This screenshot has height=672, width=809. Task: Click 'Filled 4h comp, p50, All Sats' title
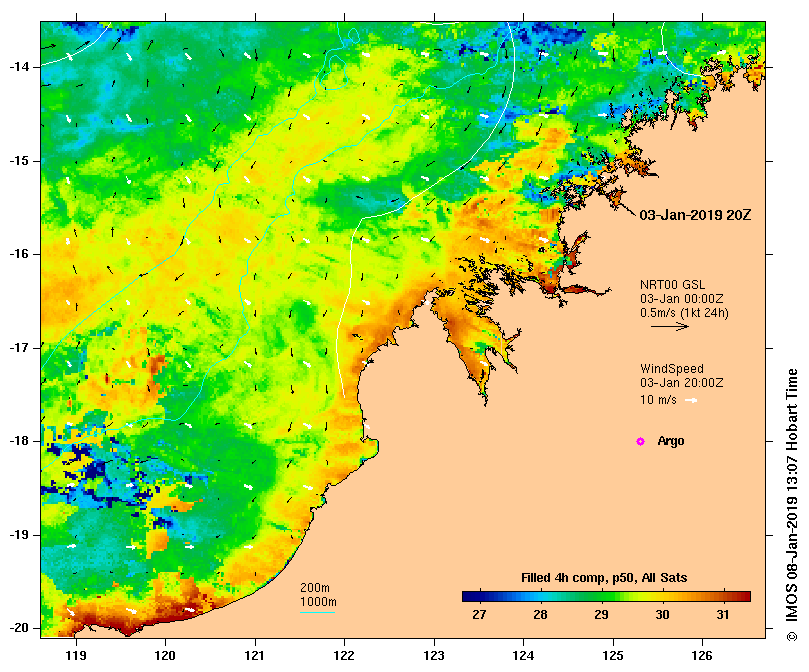tap(604, 578)
